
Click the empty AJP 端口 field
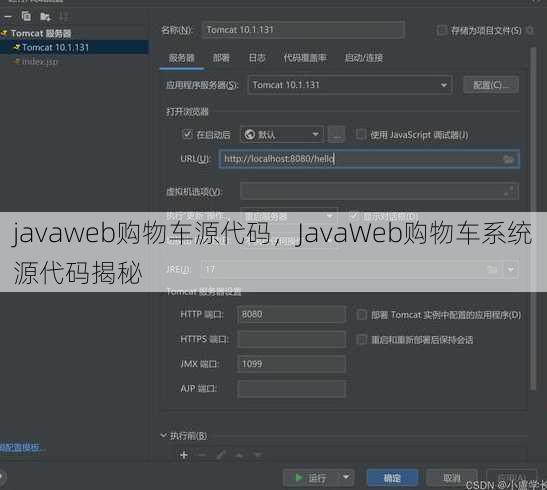[x=292, y=389]
